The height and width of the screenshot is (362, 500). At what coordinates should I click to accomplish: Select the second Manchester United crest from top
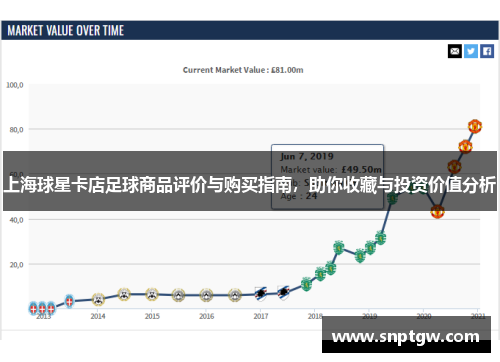coord(465,147)
